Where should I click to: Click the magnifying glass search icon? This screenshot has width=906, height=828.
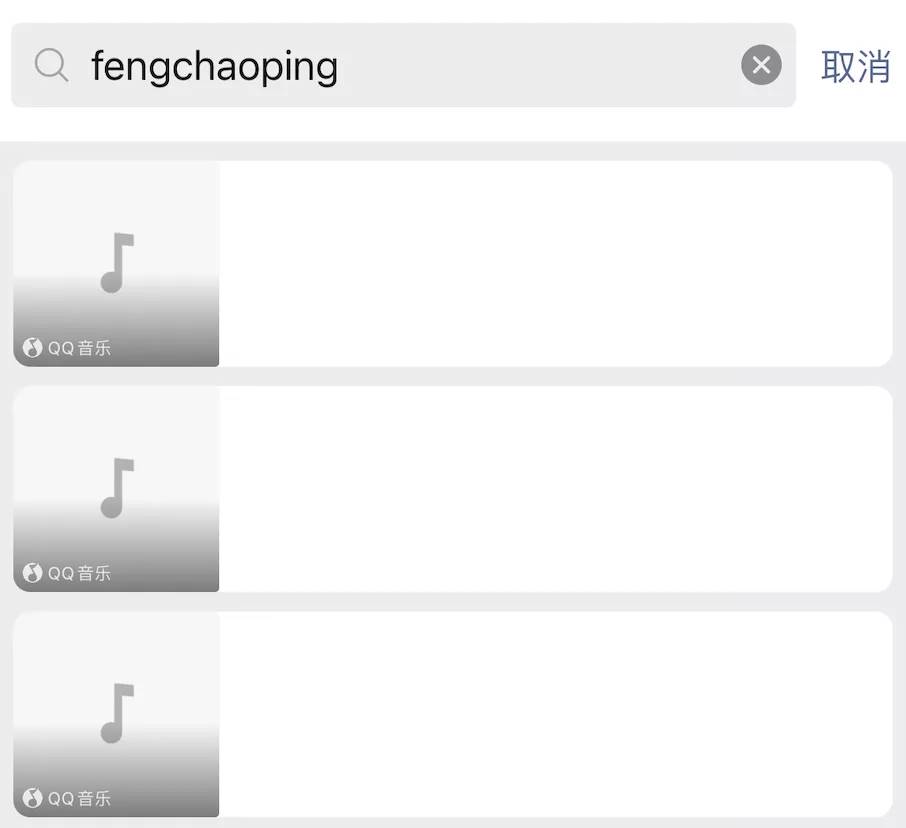coord(51,65)
